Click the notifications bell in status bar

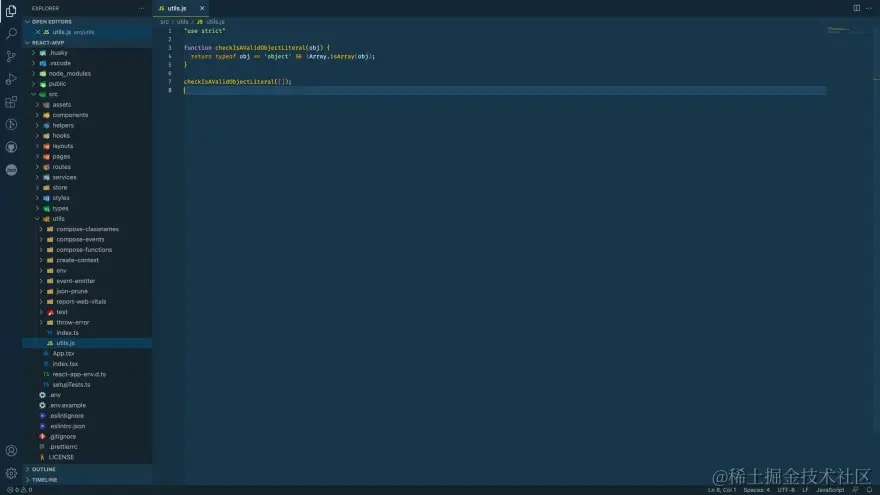tap(869, 490)
